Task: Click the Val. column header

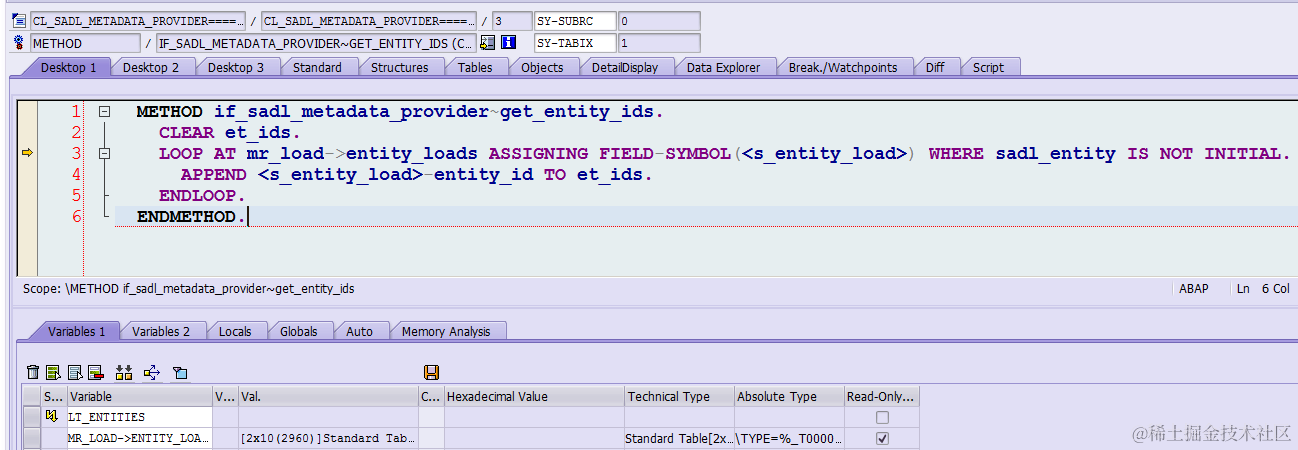Action: point(327,397)
